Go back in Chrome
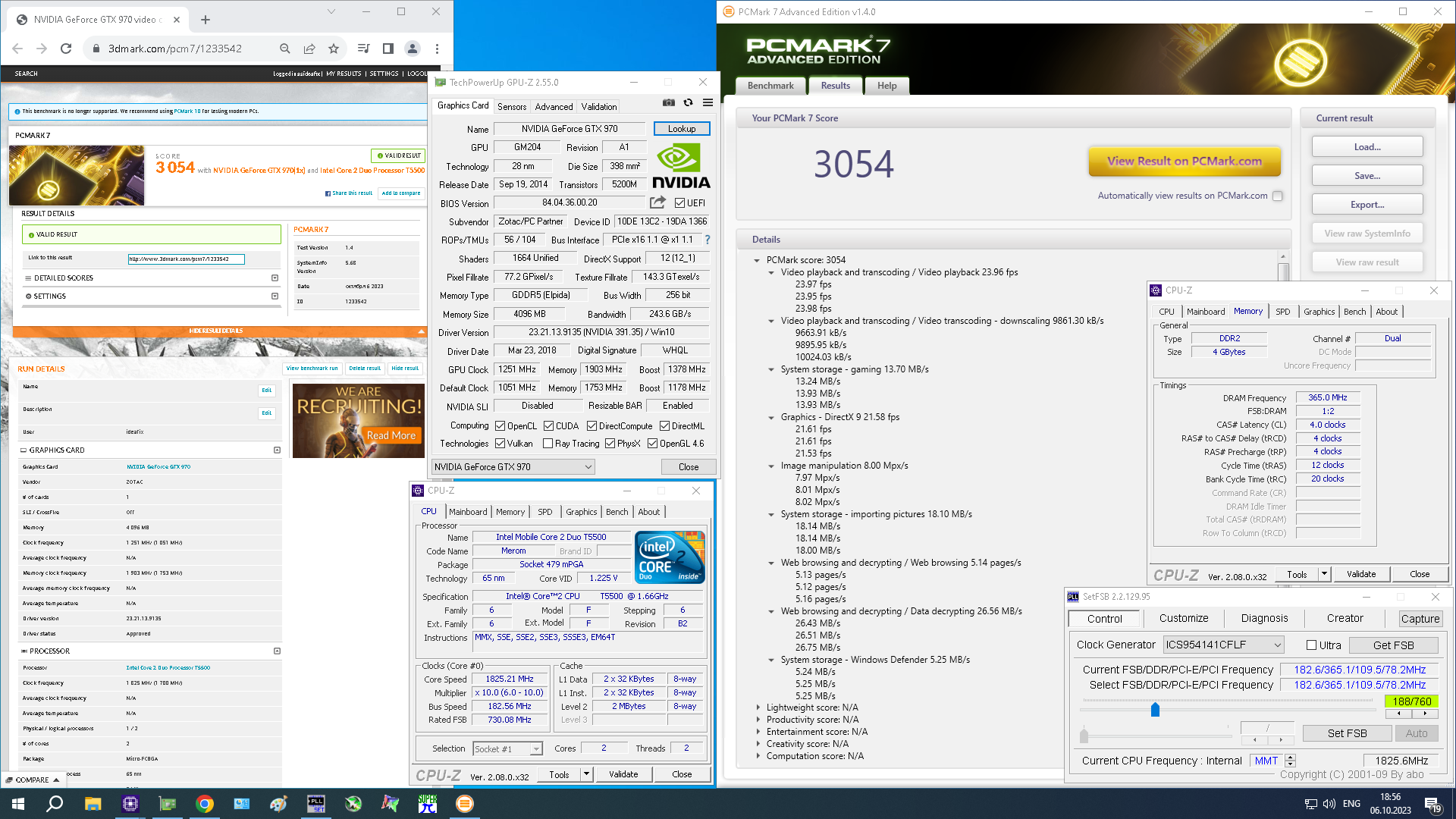This screenshot has height=819, width=1456. coord(17,49)
